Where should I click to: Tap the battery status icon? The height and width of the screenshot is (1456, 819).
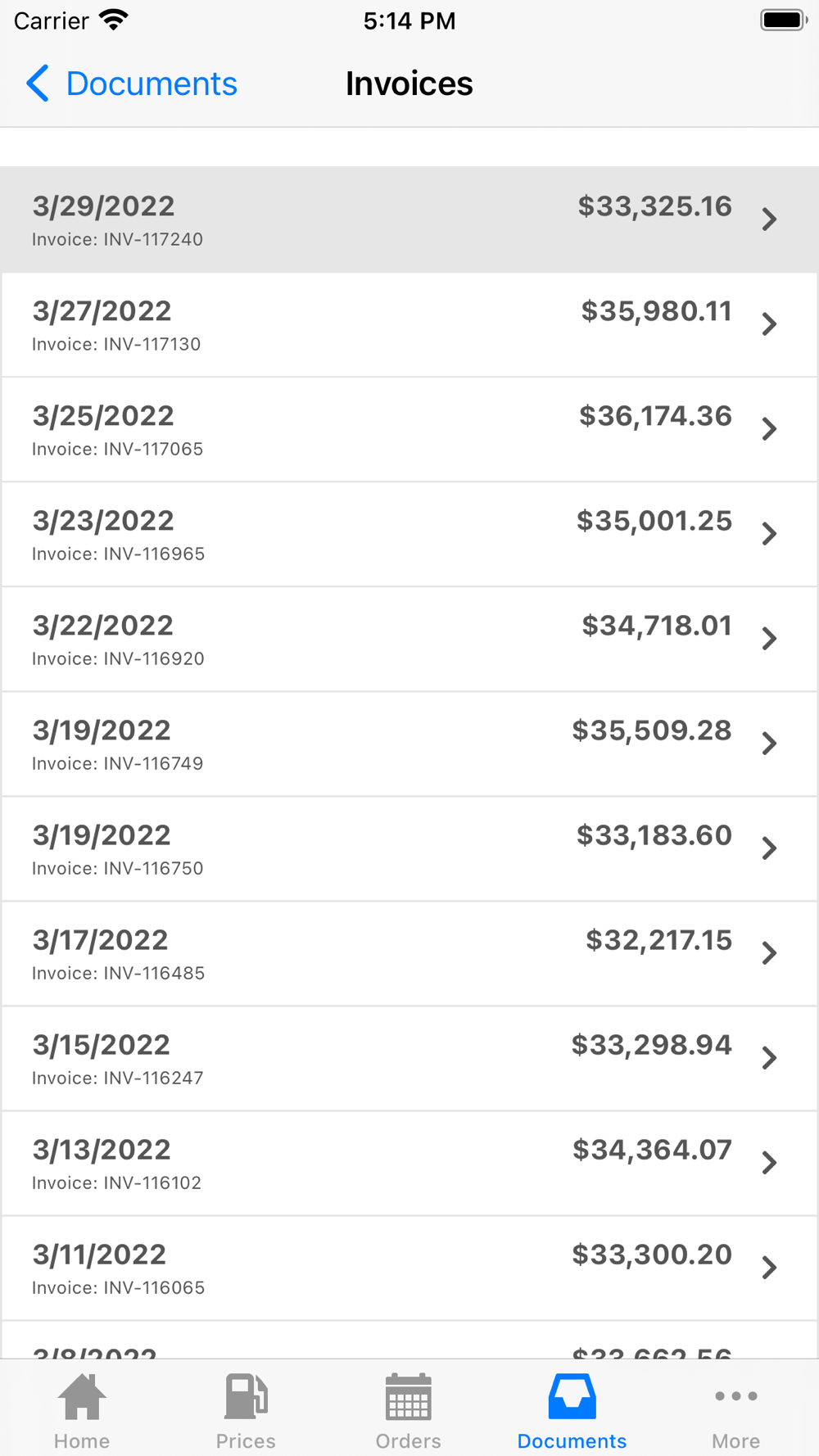click(784, 20)
